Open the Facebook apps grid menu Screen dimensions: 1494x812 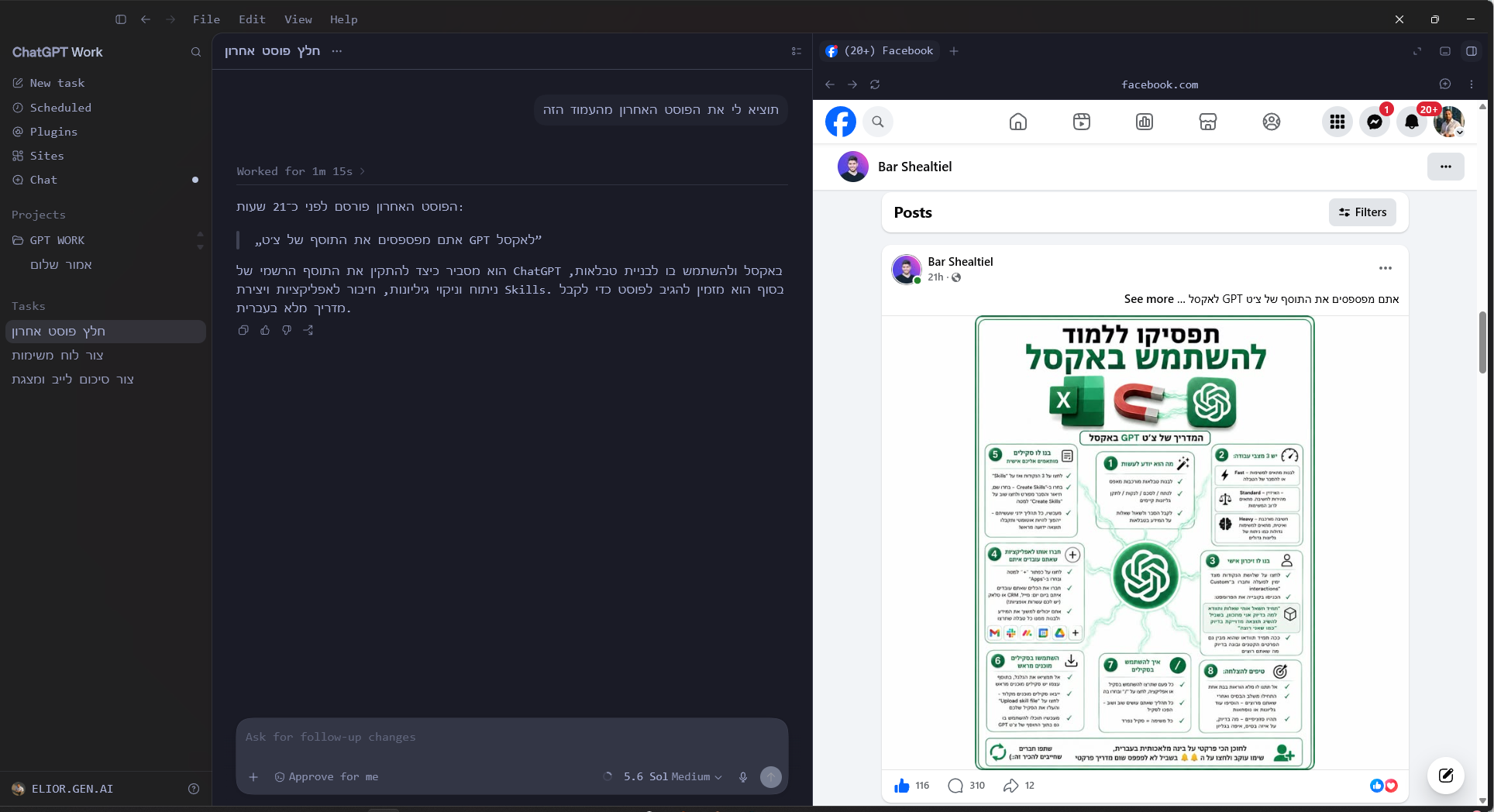(x=1337, y=122)
